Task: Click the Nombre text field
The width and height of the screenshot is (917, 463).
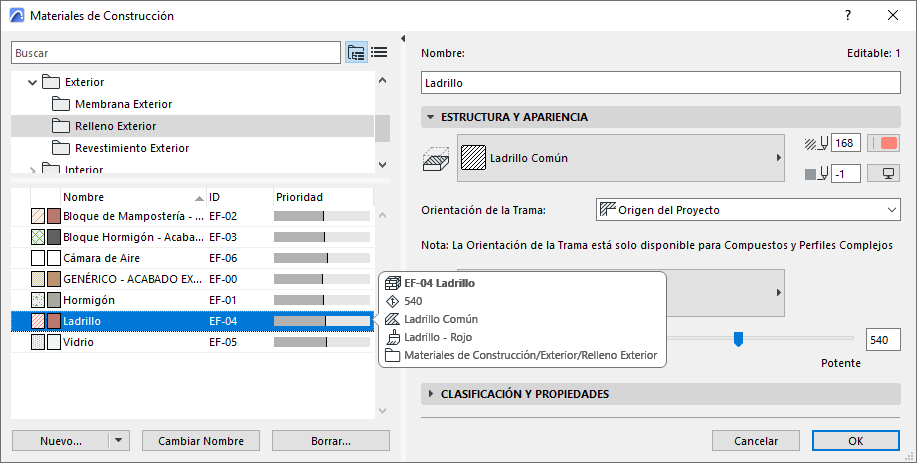Action: 661,83
